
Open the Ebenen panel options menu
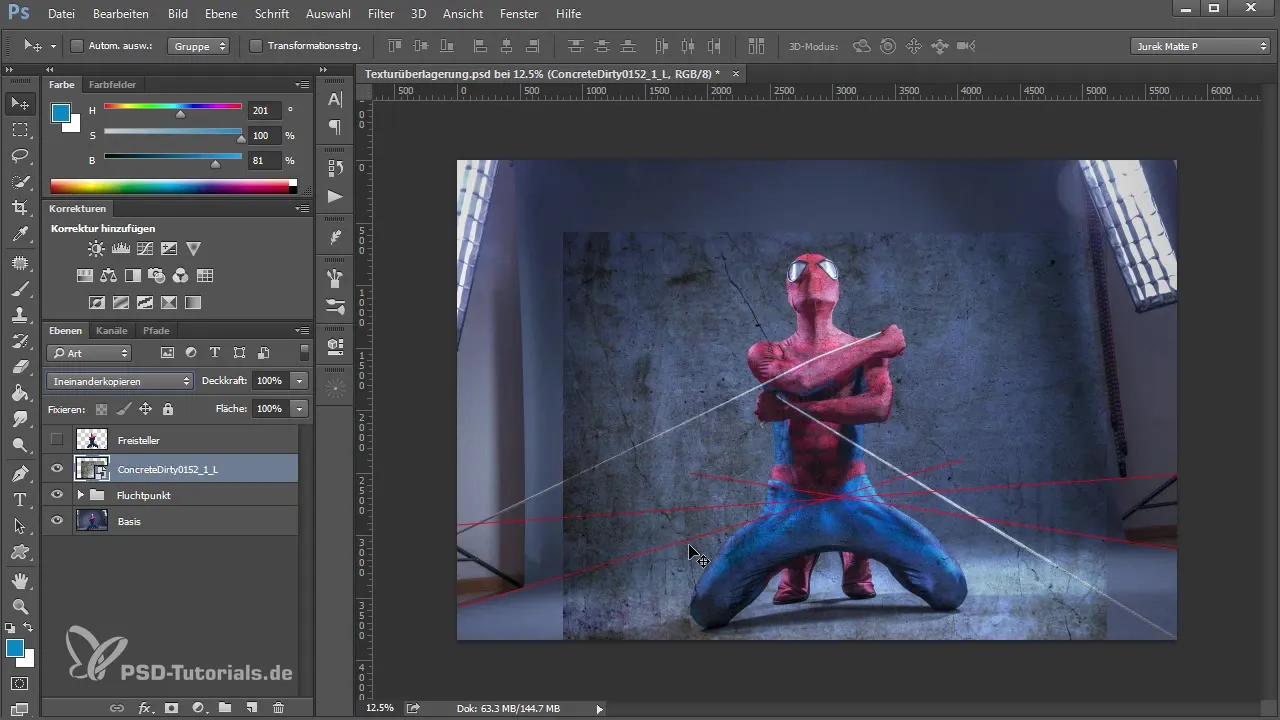pos(302,330)
